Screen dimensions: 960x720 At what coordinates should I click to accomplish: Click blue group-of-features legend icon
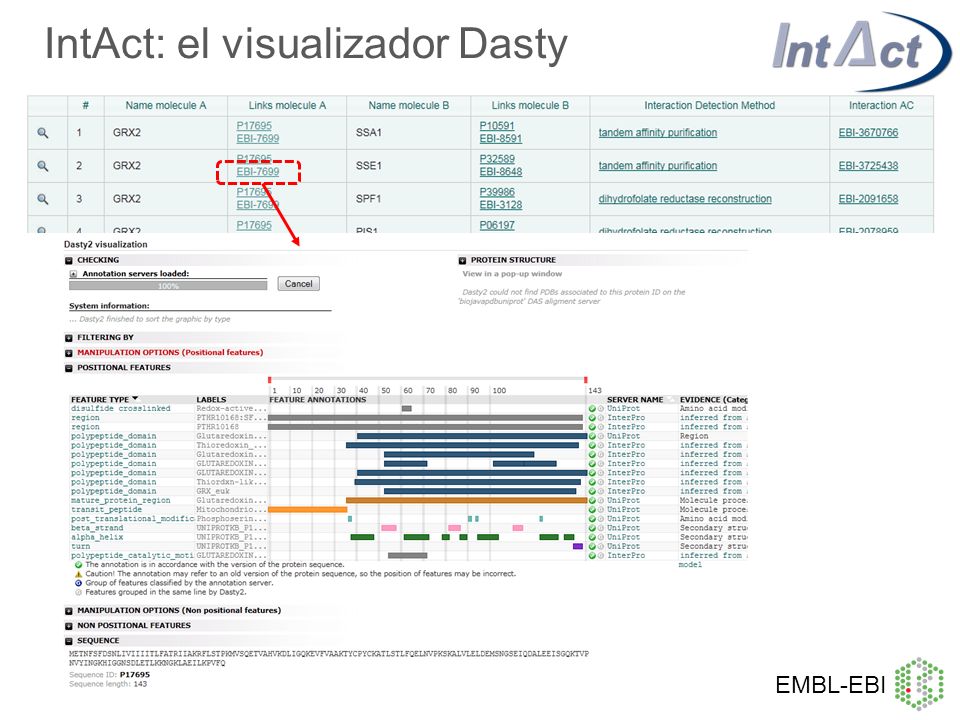pyautogui.click(x=78, y=583)
